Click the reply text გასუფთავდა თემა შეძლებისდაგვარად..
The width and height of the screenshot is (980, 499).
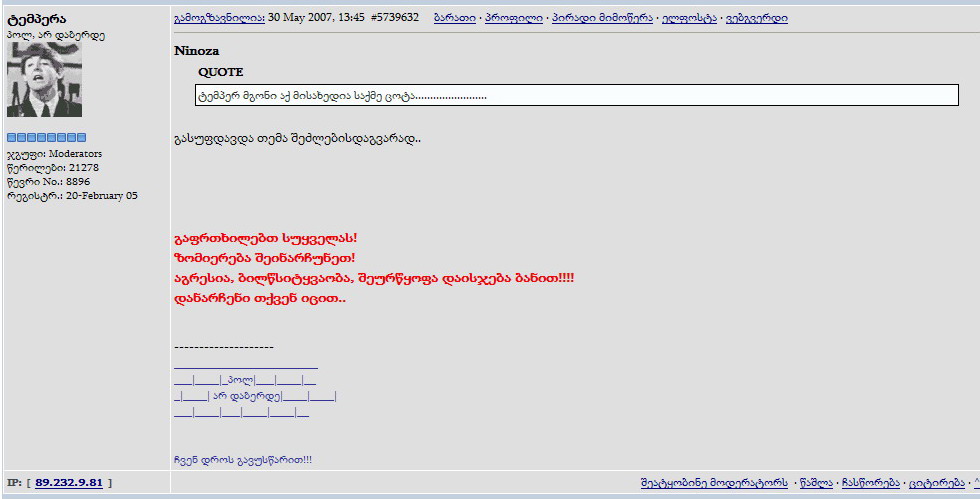[x=297, y=139]
